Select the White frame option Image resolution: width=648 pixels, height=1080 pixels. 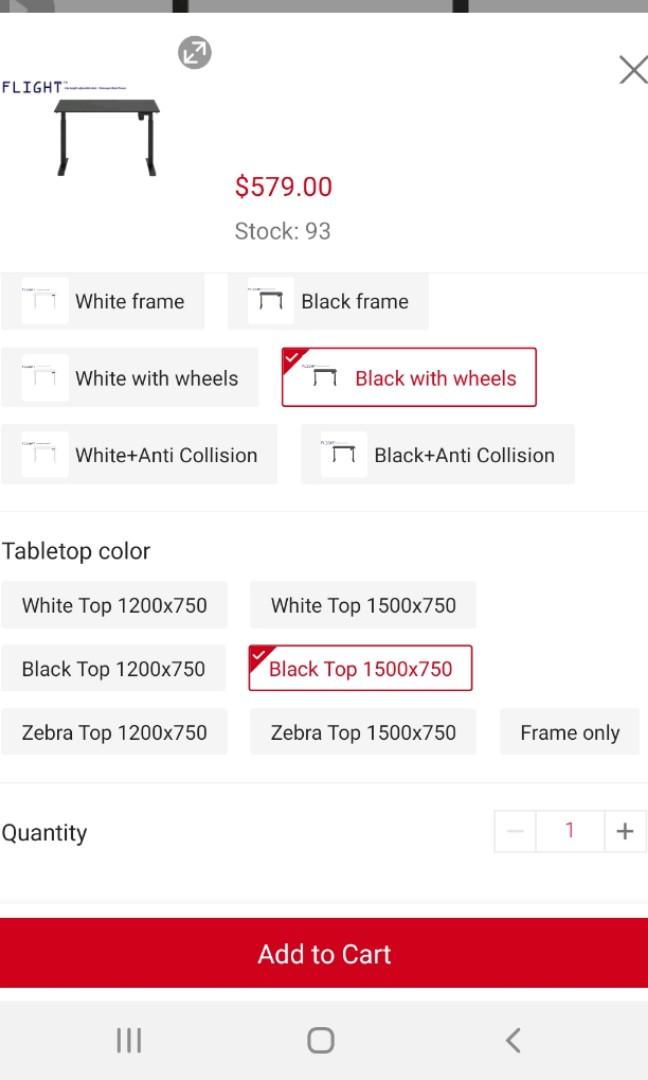[103, 301]
